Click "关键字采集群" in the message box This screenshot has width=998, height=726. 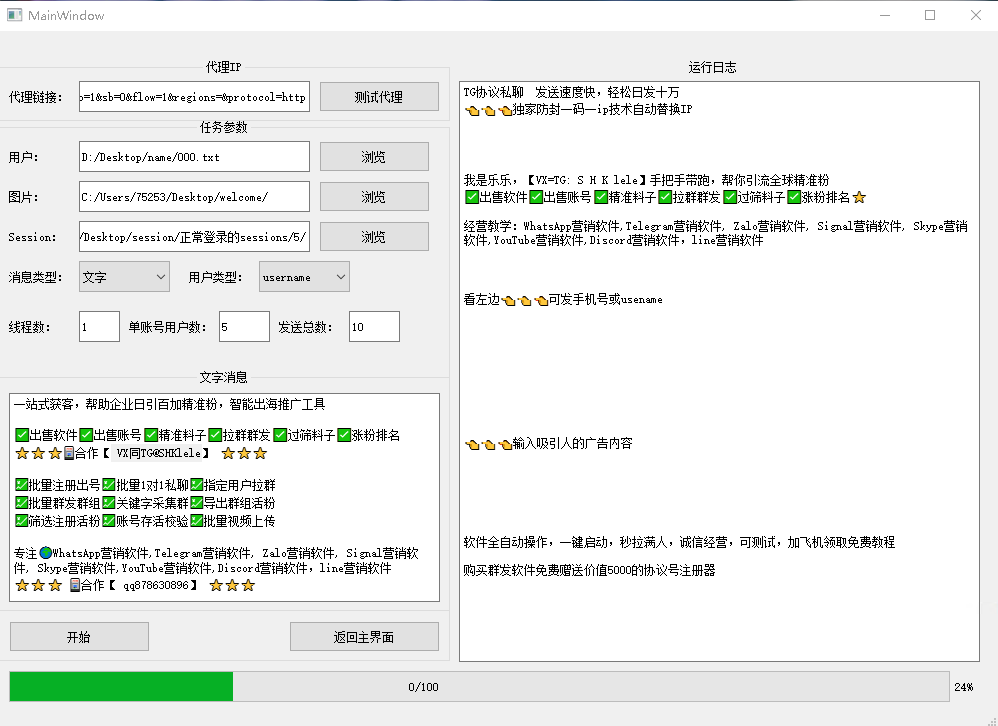(x=152, y=503)
